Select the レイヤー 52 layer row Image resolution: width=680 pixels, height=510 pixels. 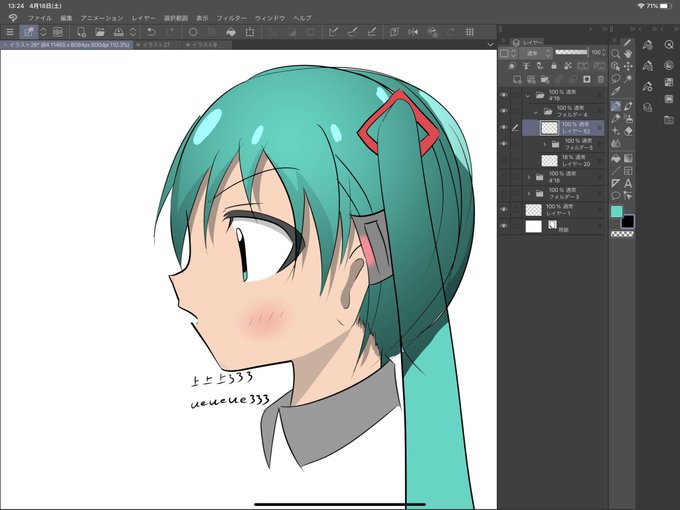[563, 128]
